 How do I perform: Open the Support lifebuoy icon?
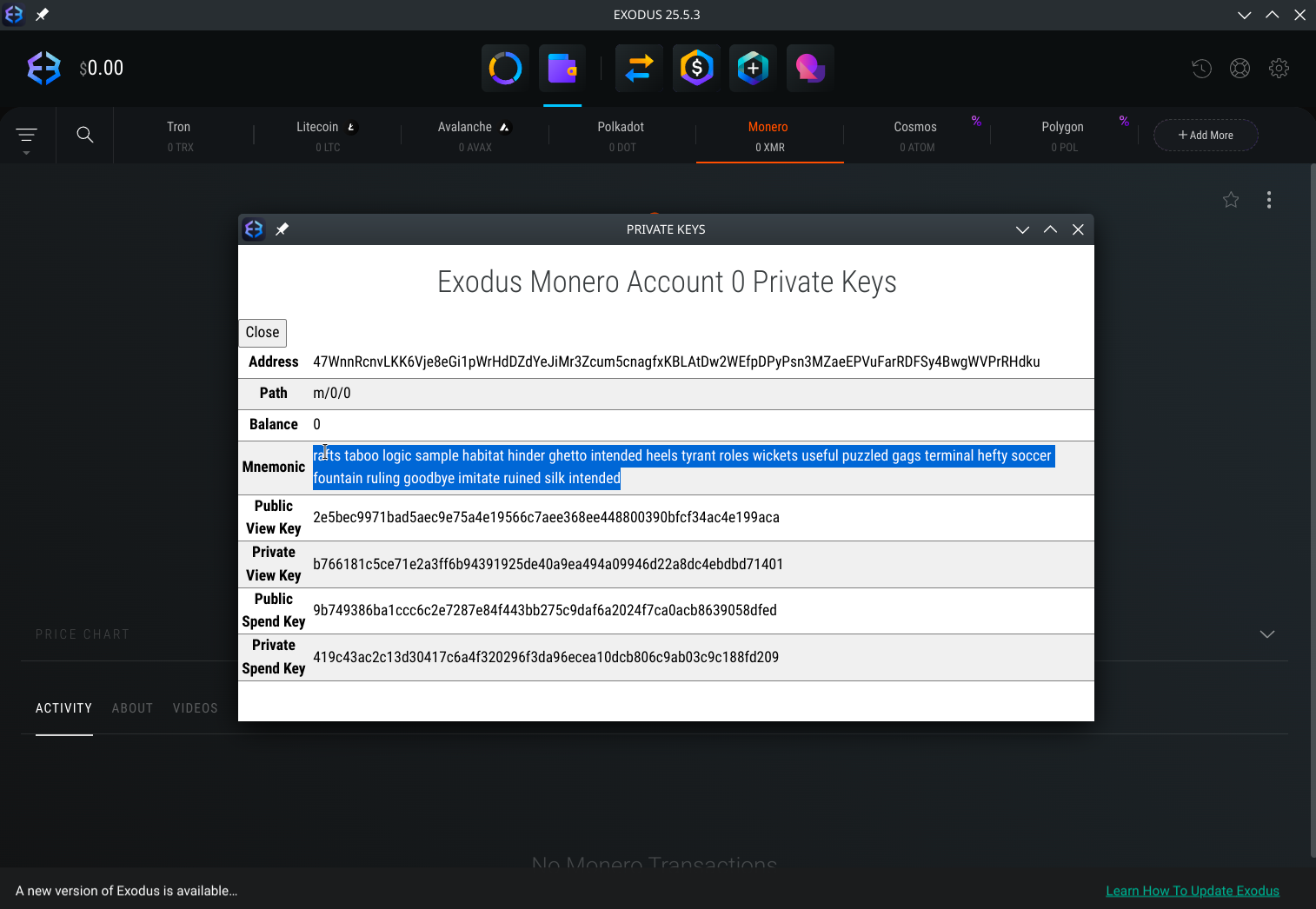tap(1240, 68)
